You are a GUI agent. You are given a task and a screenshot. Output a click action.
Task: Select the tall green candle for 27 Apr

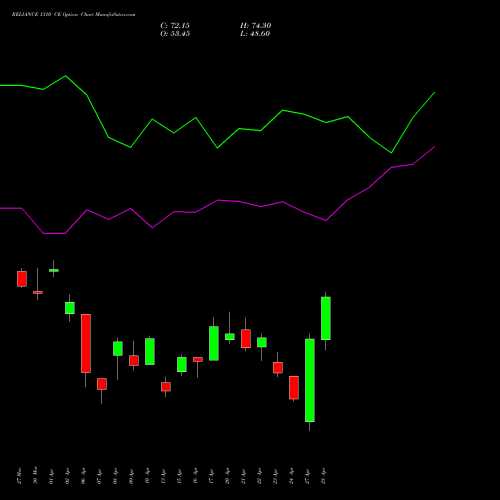pyautogui.click(x=310, y=380)
